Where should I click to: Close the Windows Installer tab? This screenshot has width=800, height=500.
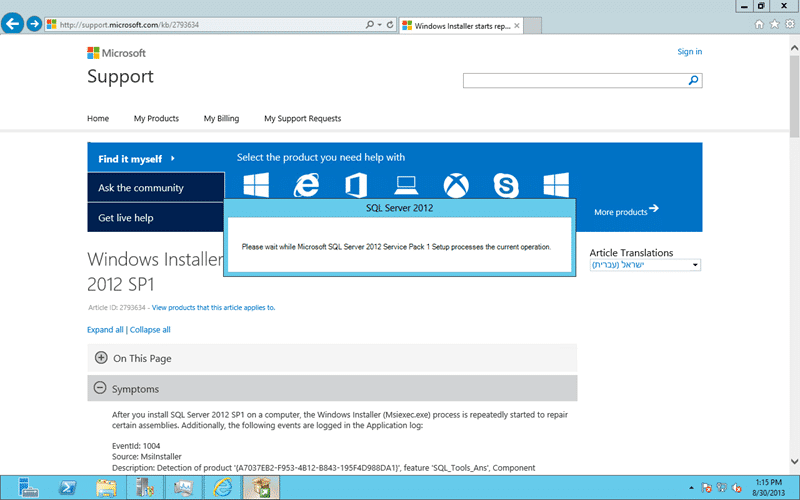pos(516,26)
